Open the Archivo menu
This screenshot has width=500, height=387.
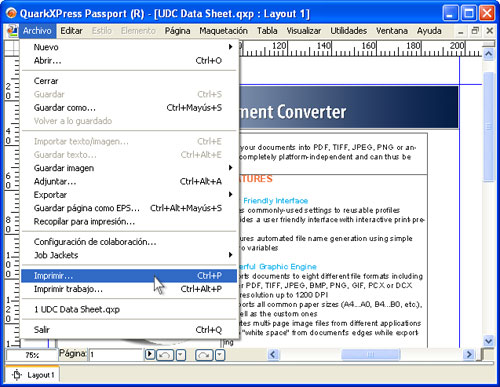[x=37, y=31]
